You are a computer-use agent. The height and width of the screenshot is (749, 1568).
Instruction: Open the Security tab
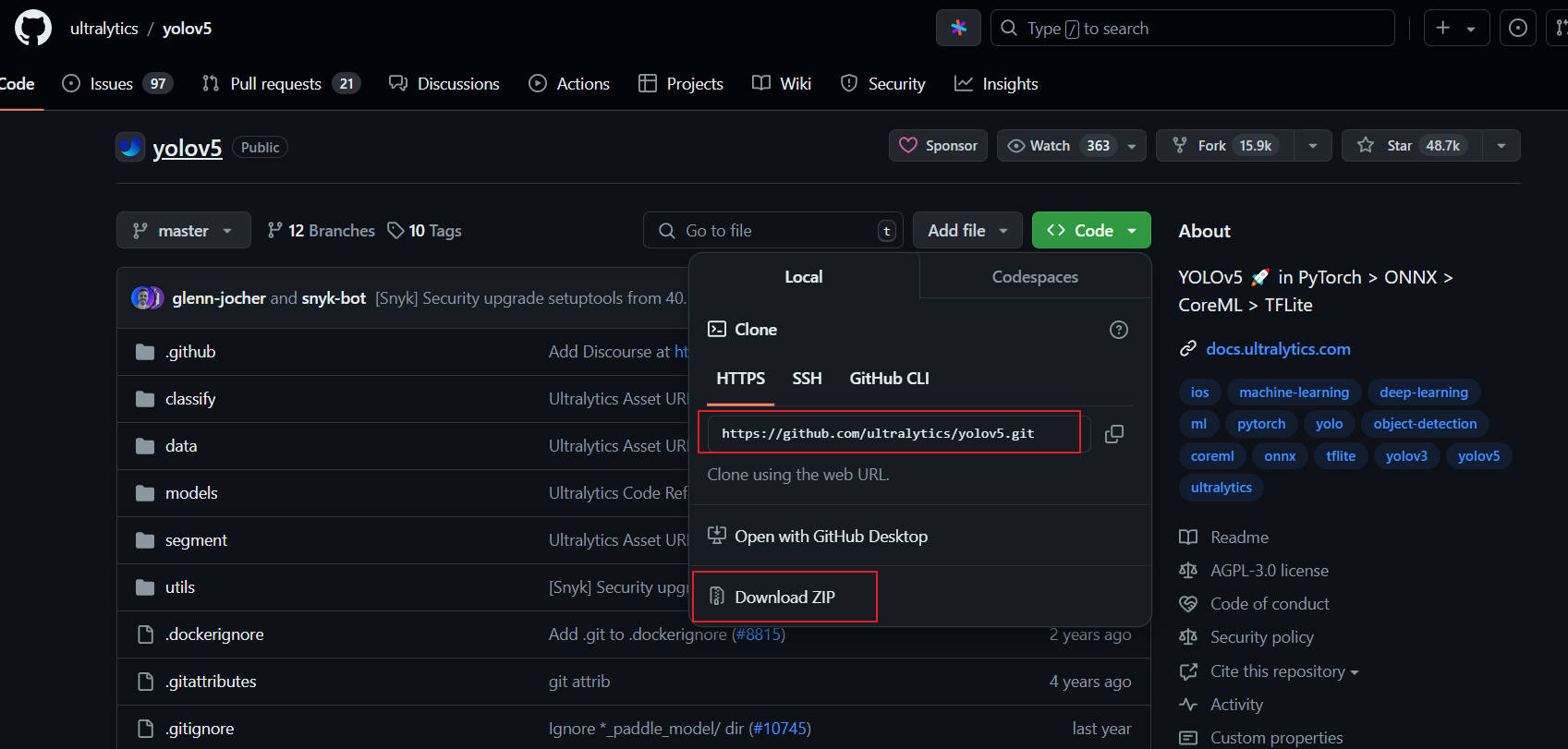click(x=883, y=83)
